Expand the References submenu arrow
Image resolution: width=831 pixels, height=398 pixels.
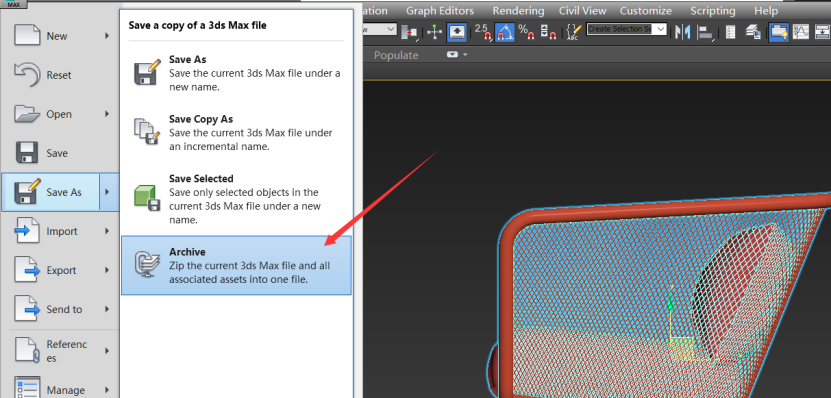(107, 351)
